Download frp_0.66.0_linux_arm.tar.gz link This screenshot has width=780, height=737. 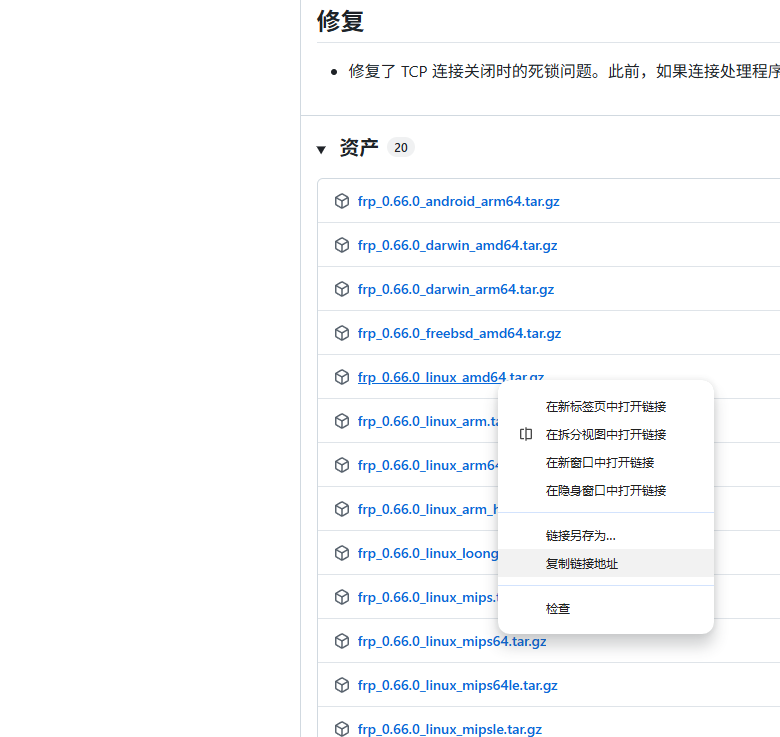[428, 421]
